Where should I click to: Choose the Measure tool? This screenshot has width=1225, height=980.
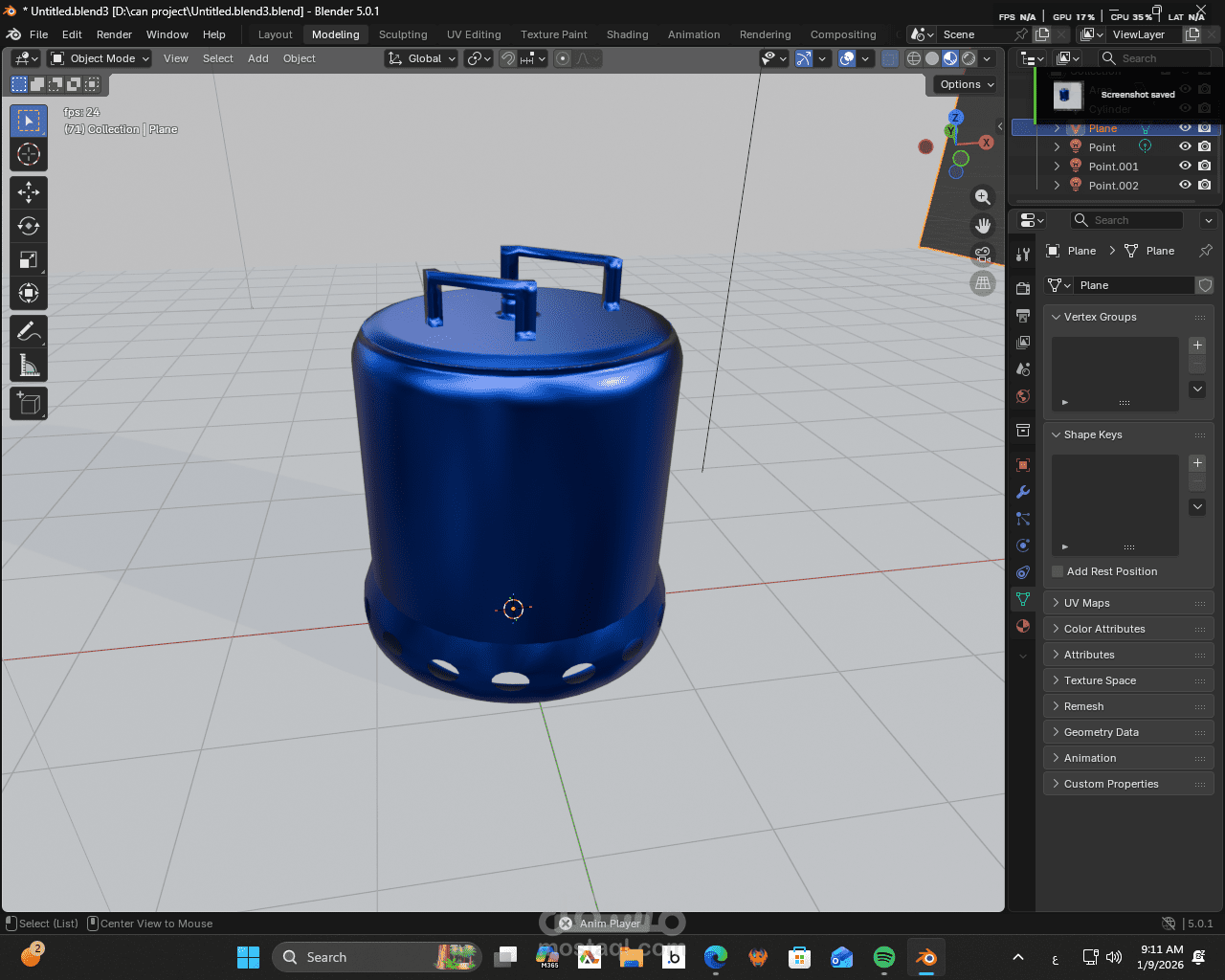pos(29,366)
